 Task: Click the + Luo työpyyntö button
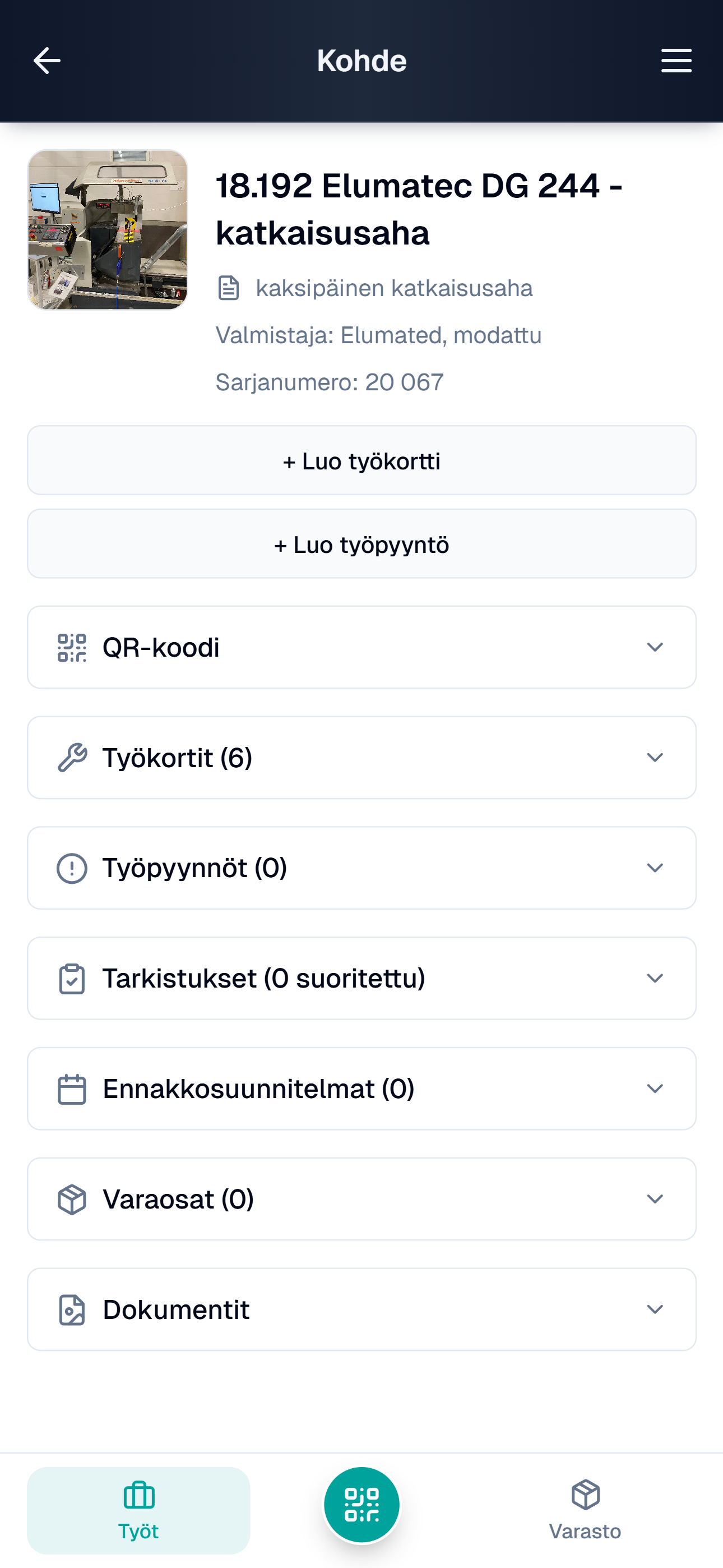361,543
